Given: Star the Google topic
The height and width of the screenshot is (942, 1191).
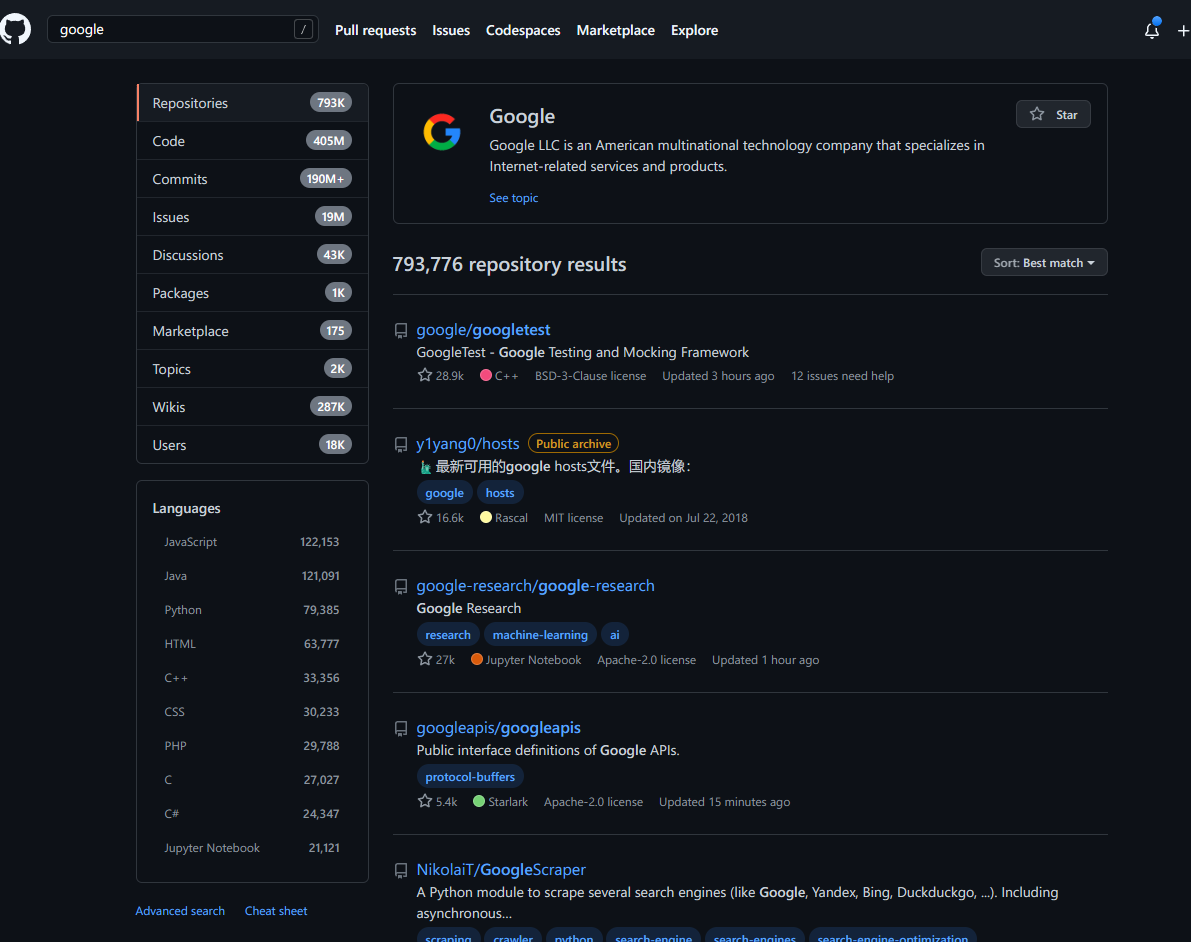Looking at the screenshot, I should tap(1053, 114).
